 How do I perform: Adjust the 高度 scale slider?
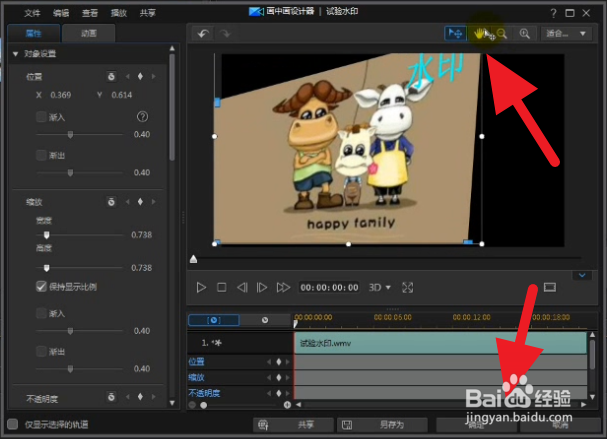46,268
